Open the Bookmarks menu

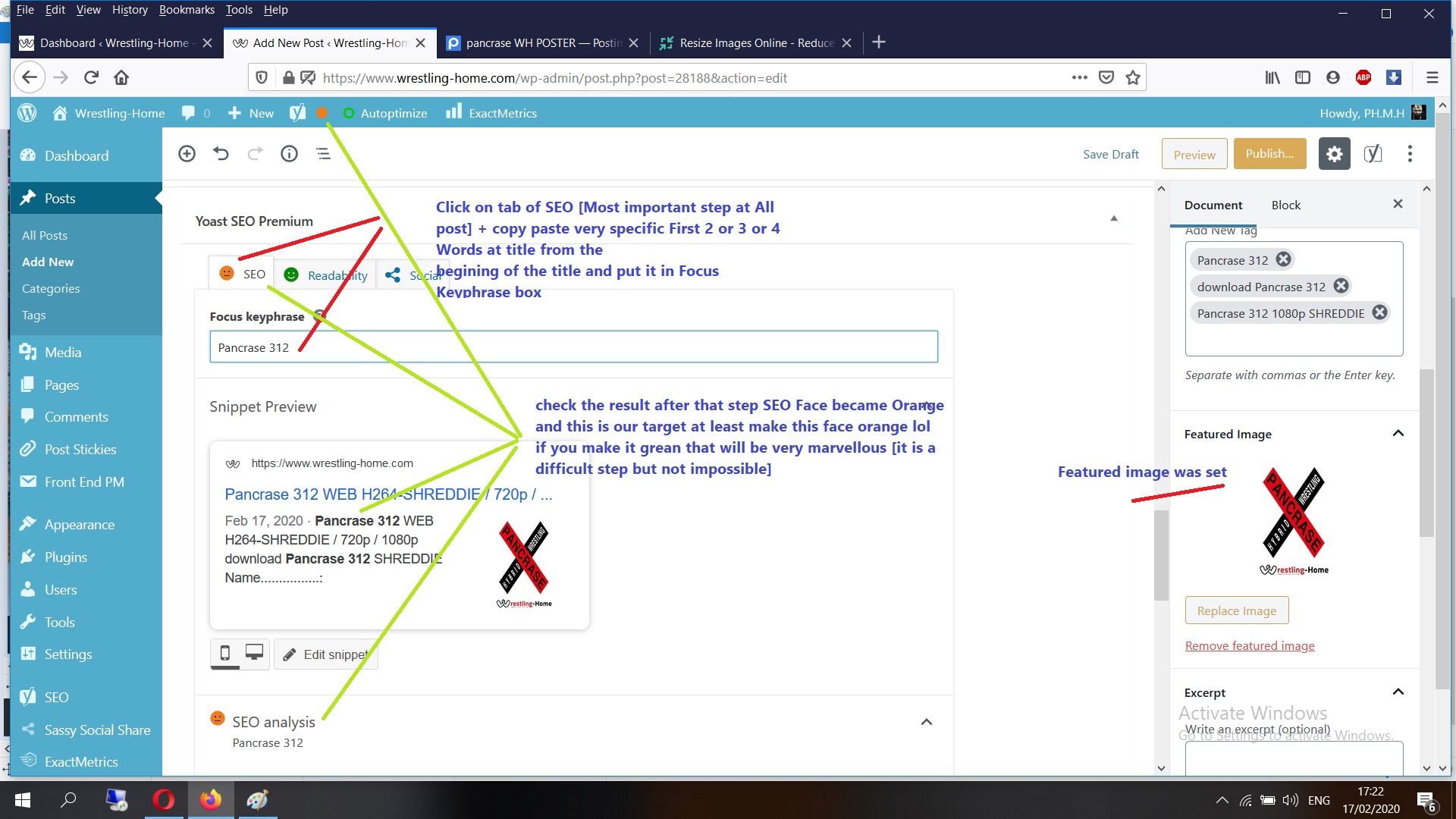187,10
